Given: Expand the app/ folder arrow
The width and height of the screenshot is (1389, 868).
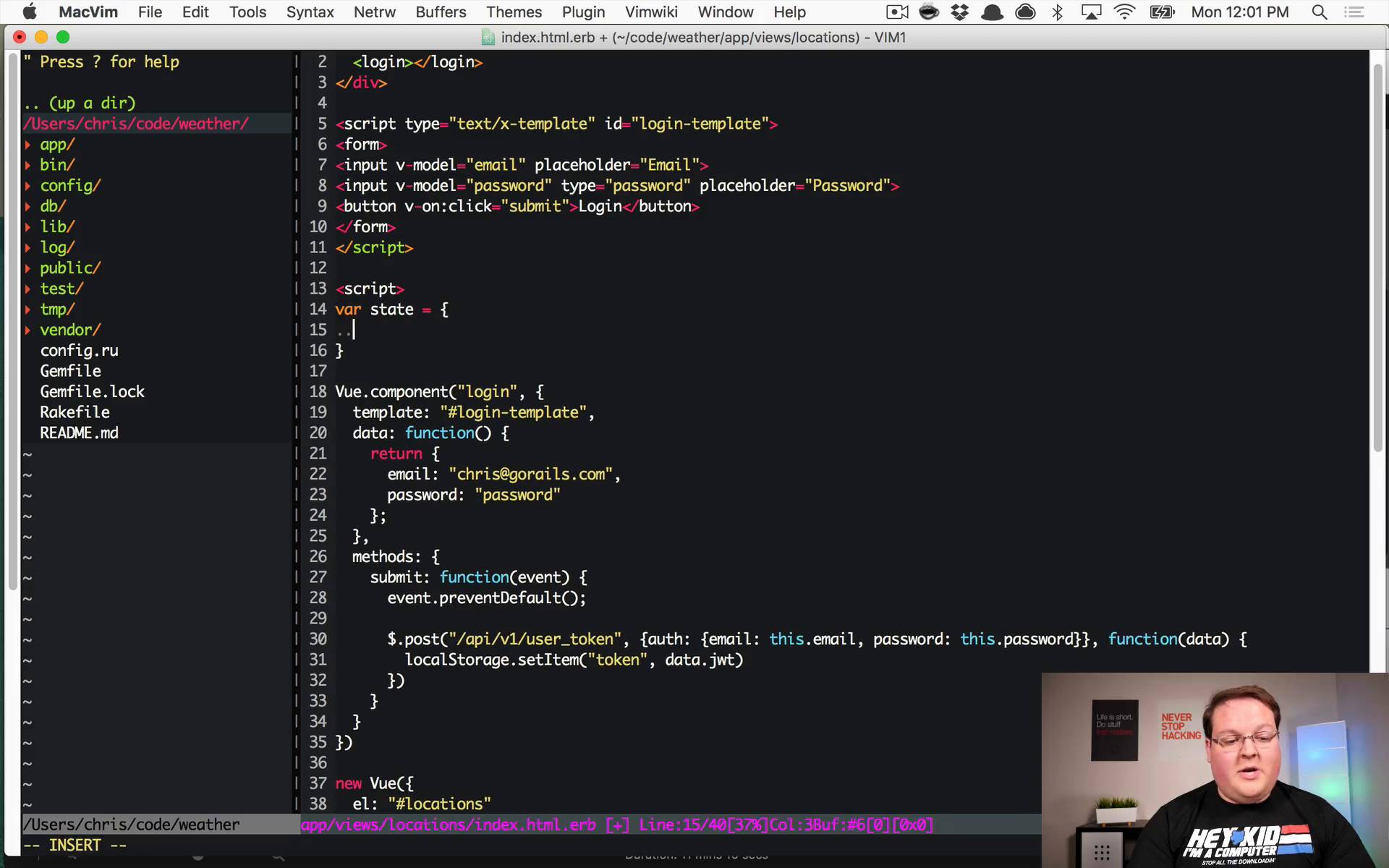Looking at the screenshot, I should [x=27, y=145].
